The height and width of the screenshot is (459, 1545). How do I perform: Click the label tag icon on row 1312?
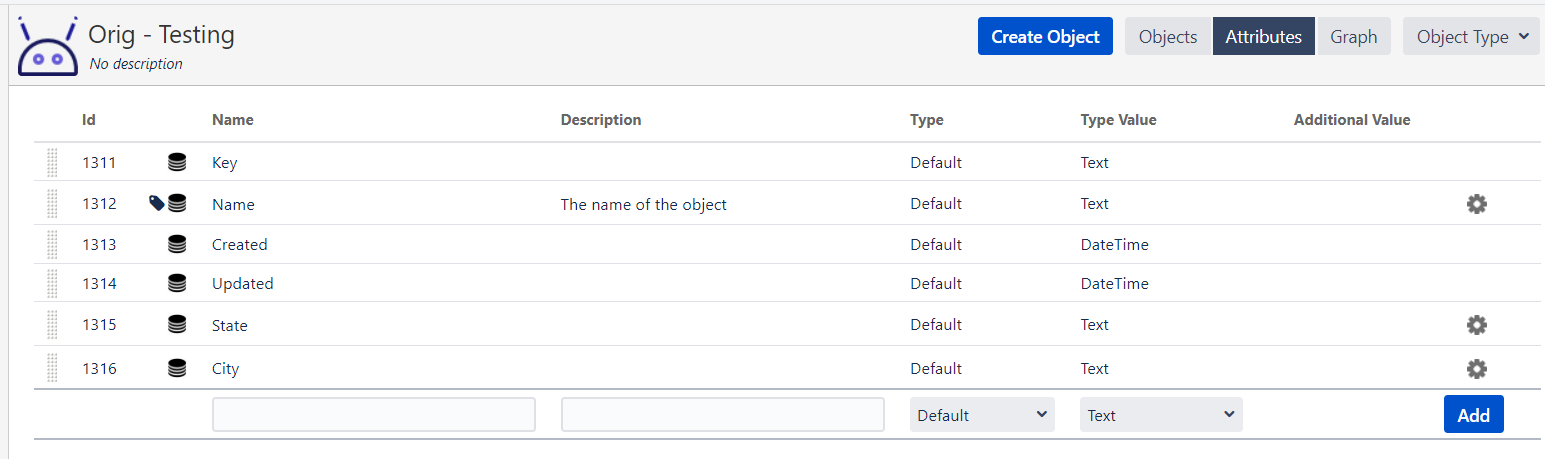156,203
